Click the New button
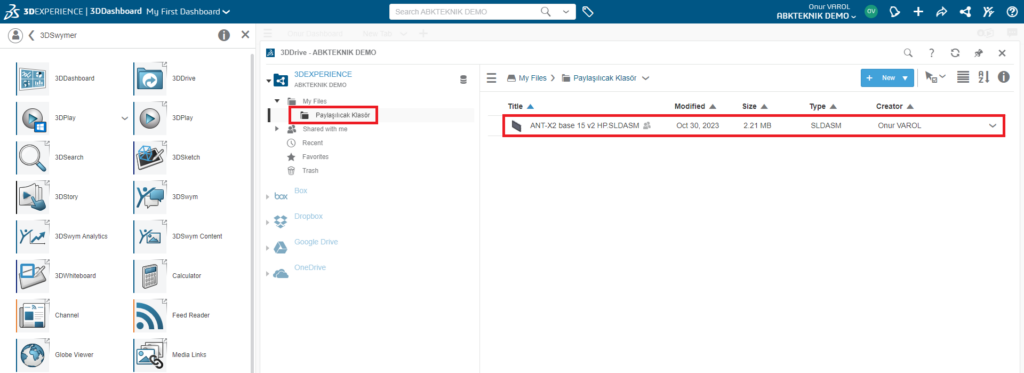 (887, 78)
